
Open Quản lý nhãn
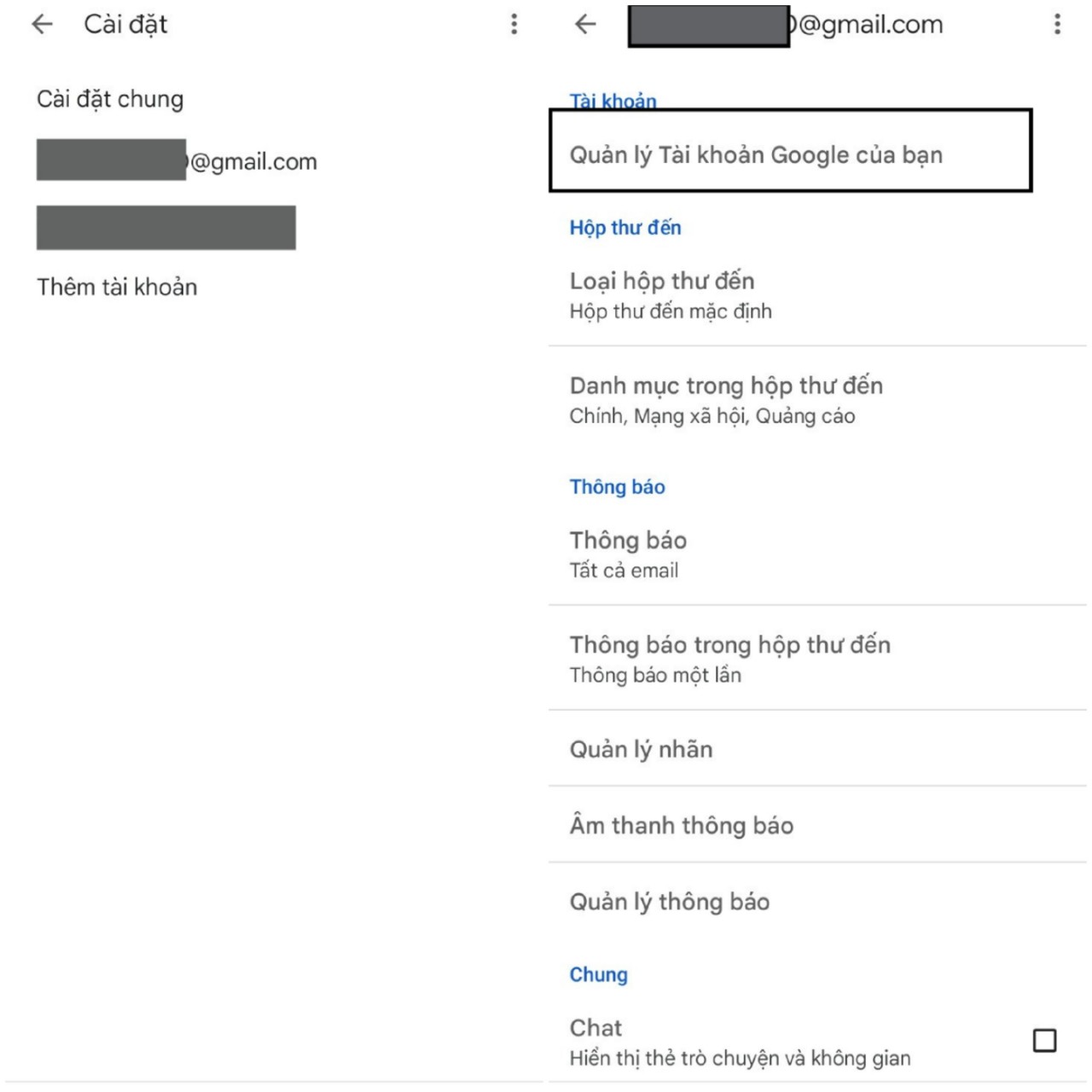click(x=817, y=749)
